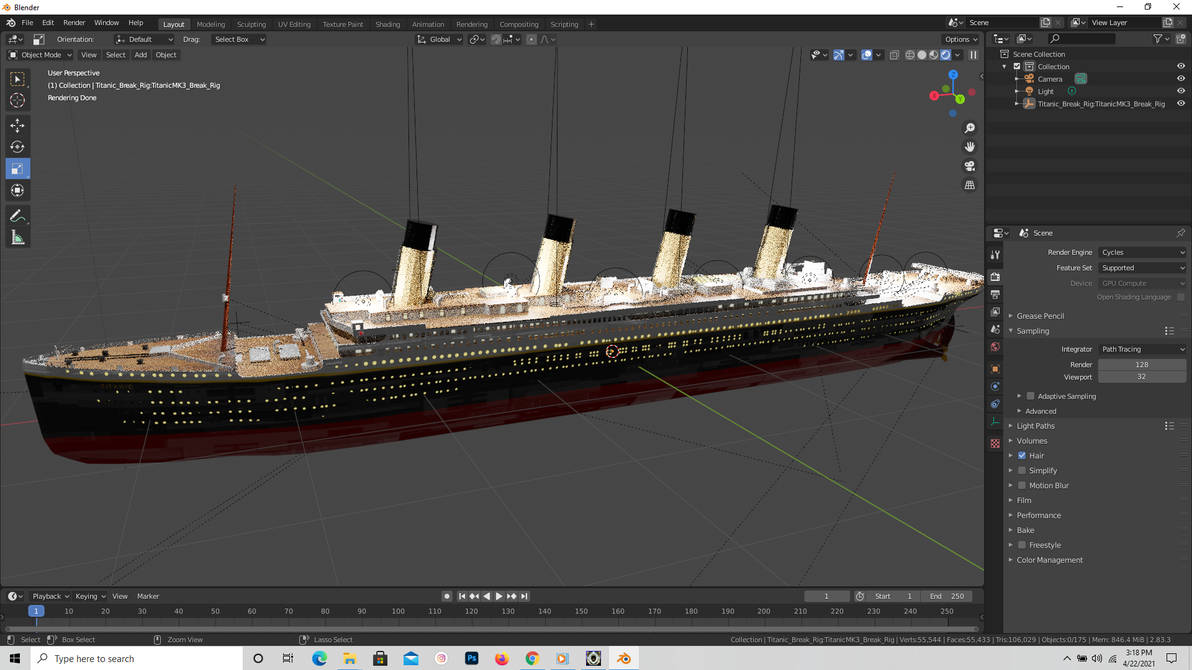
Task: Activate the Scale tool
Action: click(17, 169)
